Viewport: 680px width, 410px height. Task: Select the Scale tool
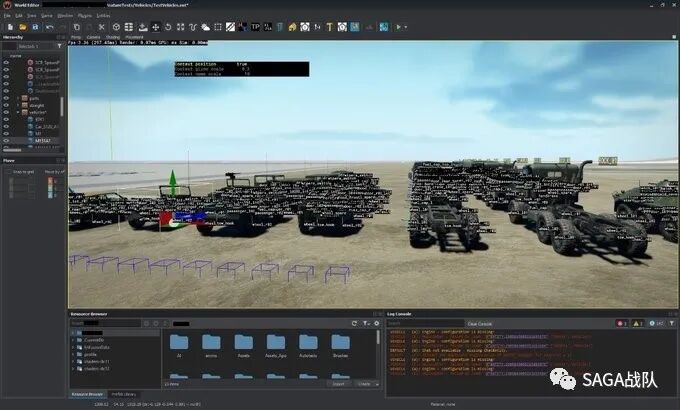click(x=180, y=27)
